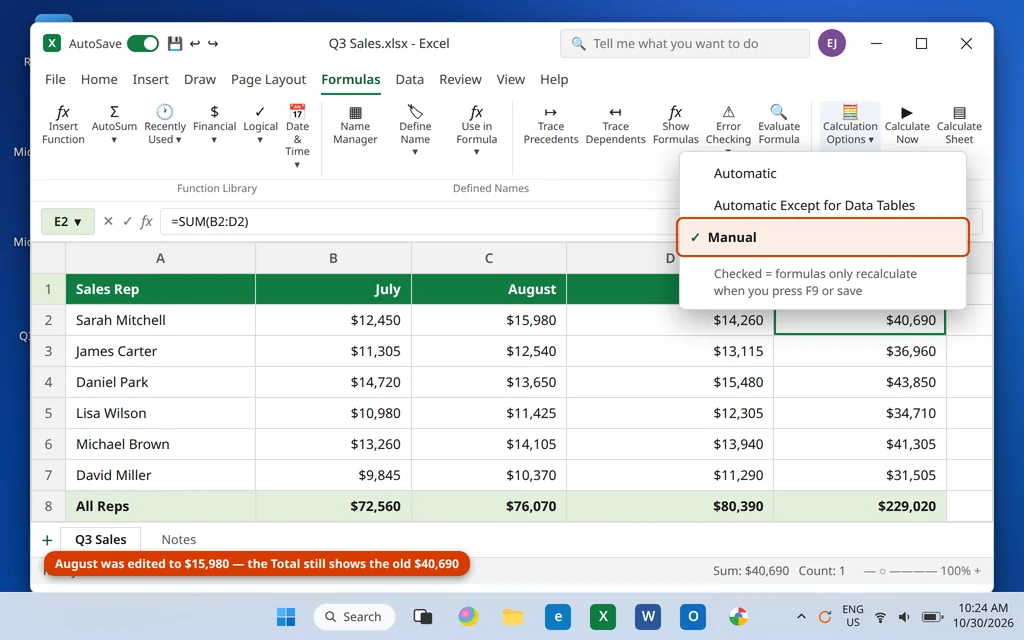The image size is (1024, 640).
Task: Click Trace Dependents
Action: tap(615, 125)
